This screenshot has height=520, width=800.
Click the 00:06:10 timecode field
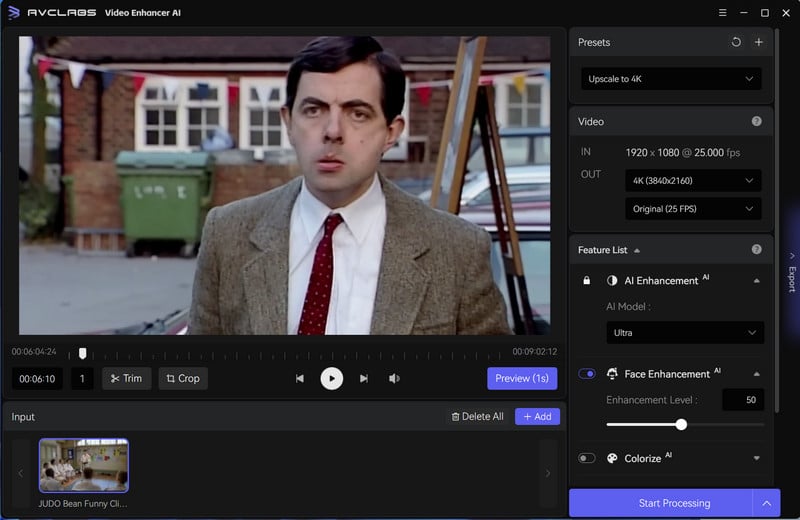(x=37, y=379)
